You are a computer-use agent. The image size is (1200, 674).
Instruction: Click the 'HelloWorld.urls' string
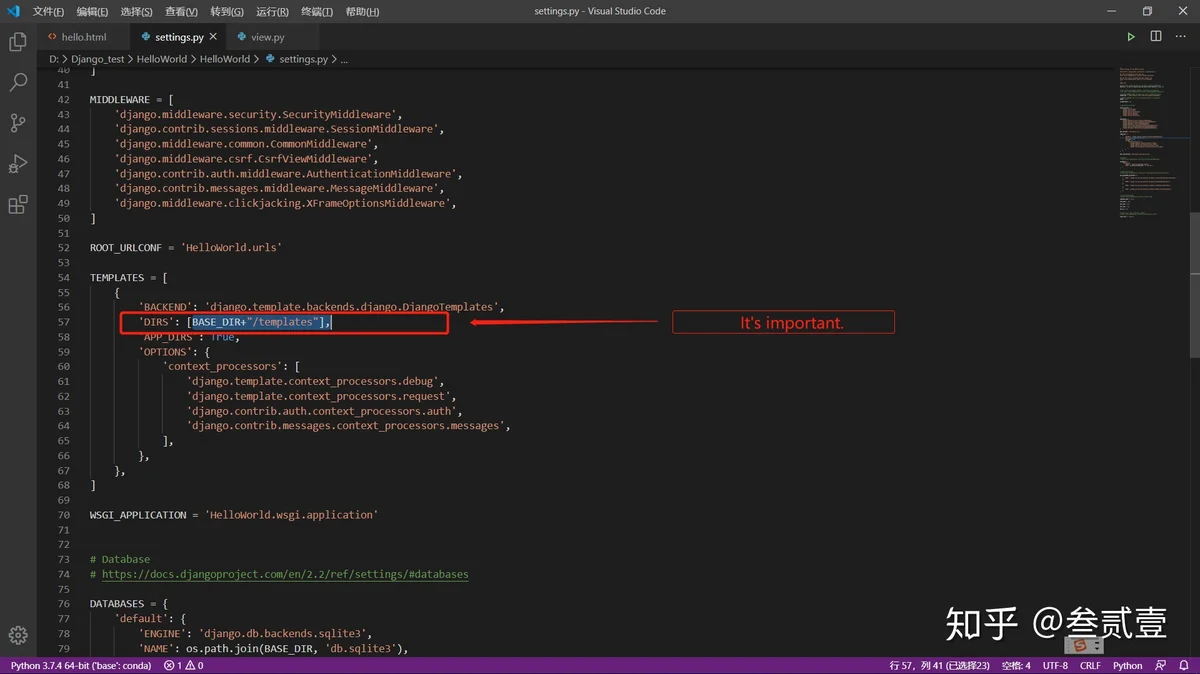click(x=232, y=248)
